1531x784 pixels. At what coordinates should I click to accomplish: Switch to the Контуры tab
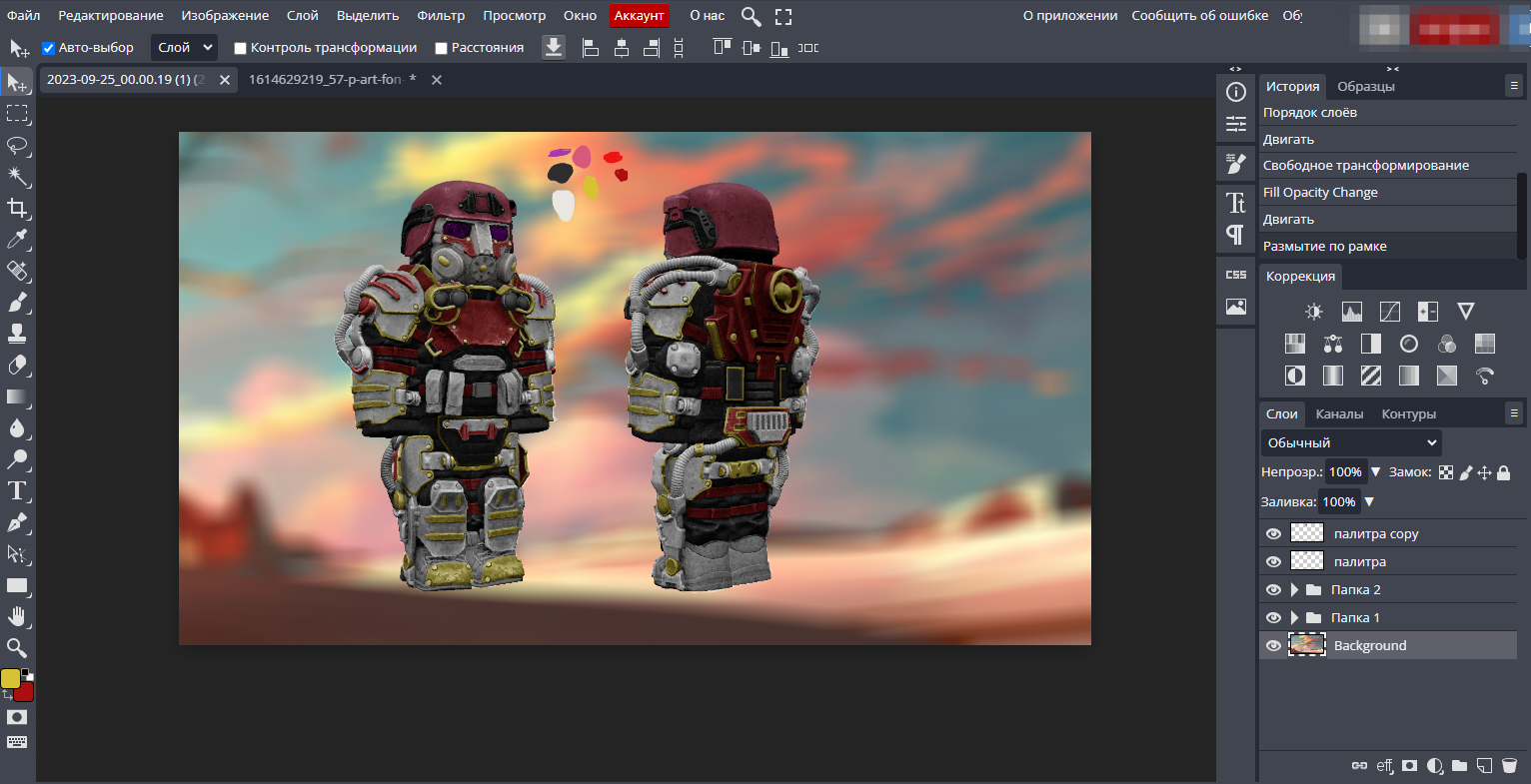click(1409, 414)
